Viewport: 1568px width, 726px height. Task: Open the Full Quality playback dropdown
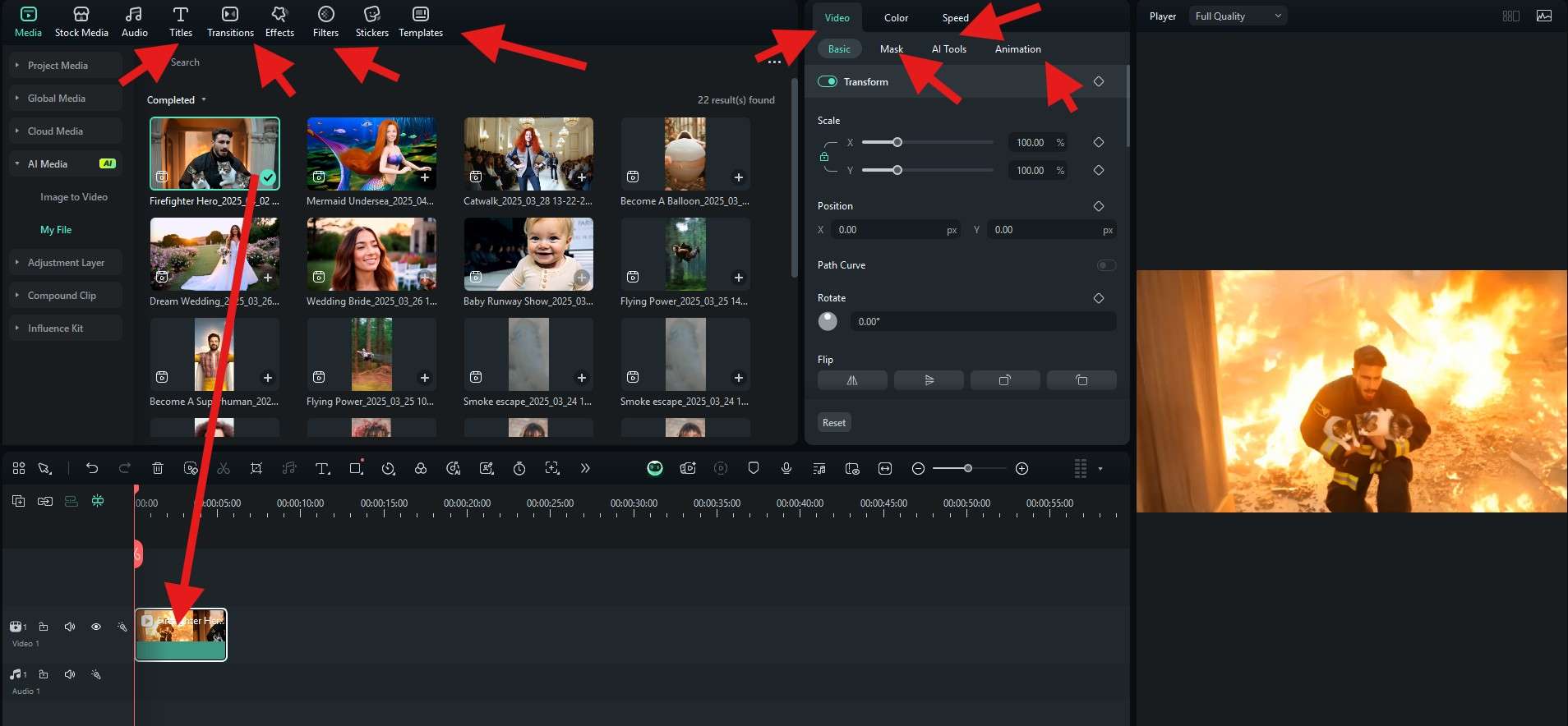1238,16
